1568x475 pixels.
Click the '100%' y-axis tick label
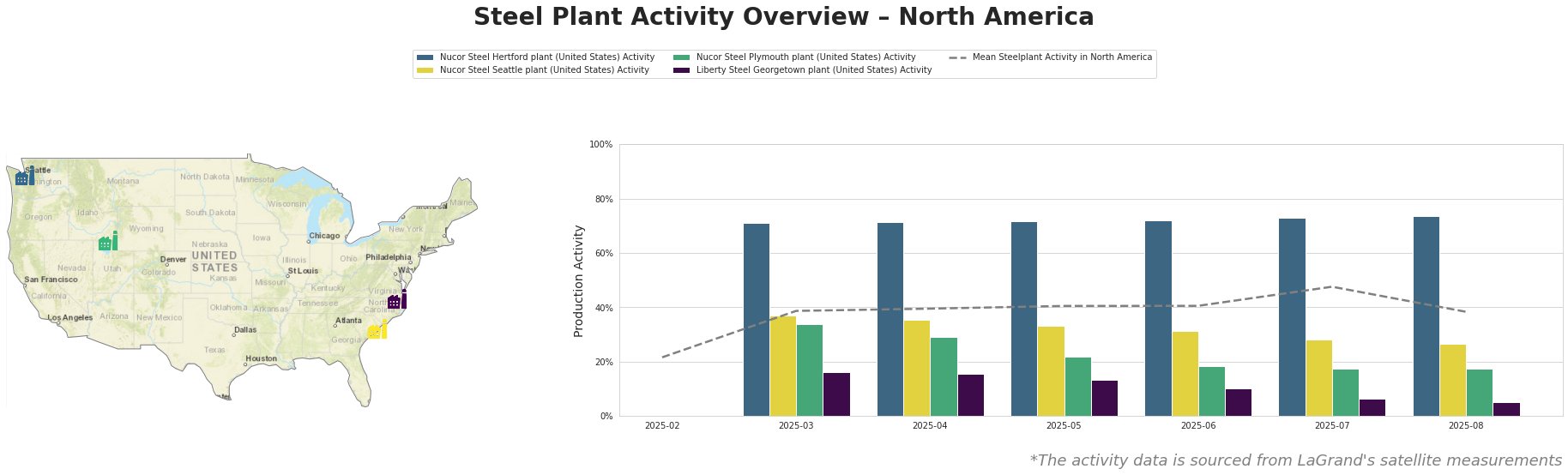click(x=601, y=145)
